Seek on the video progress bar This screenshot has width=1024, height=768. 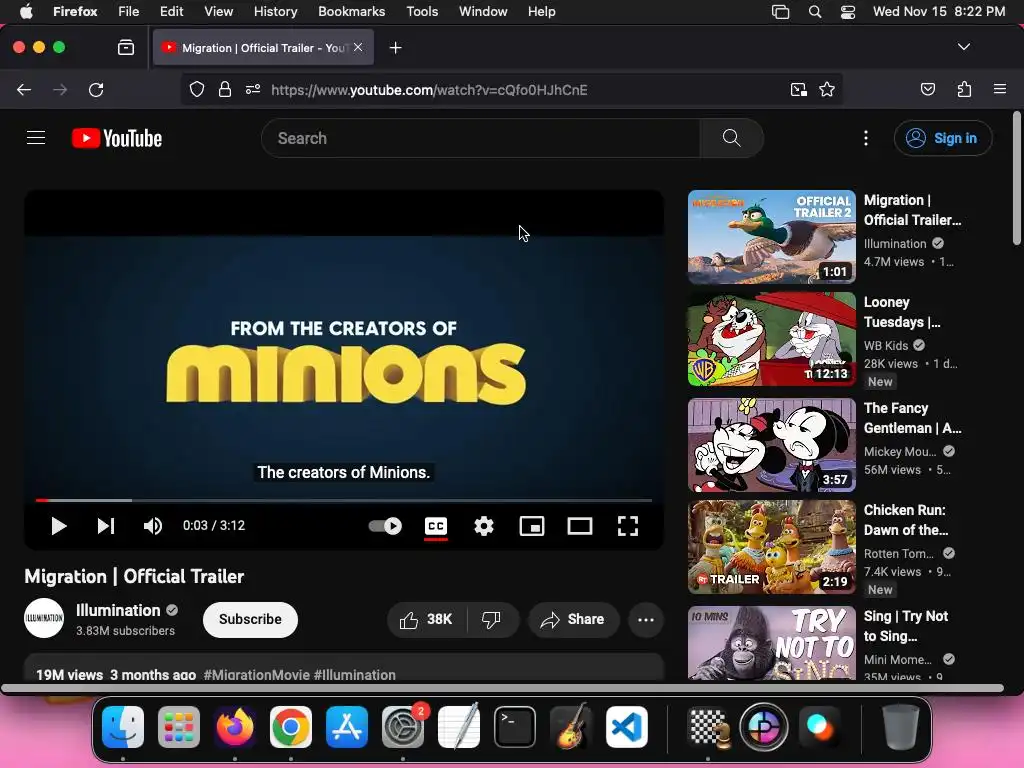coord(344,500)
